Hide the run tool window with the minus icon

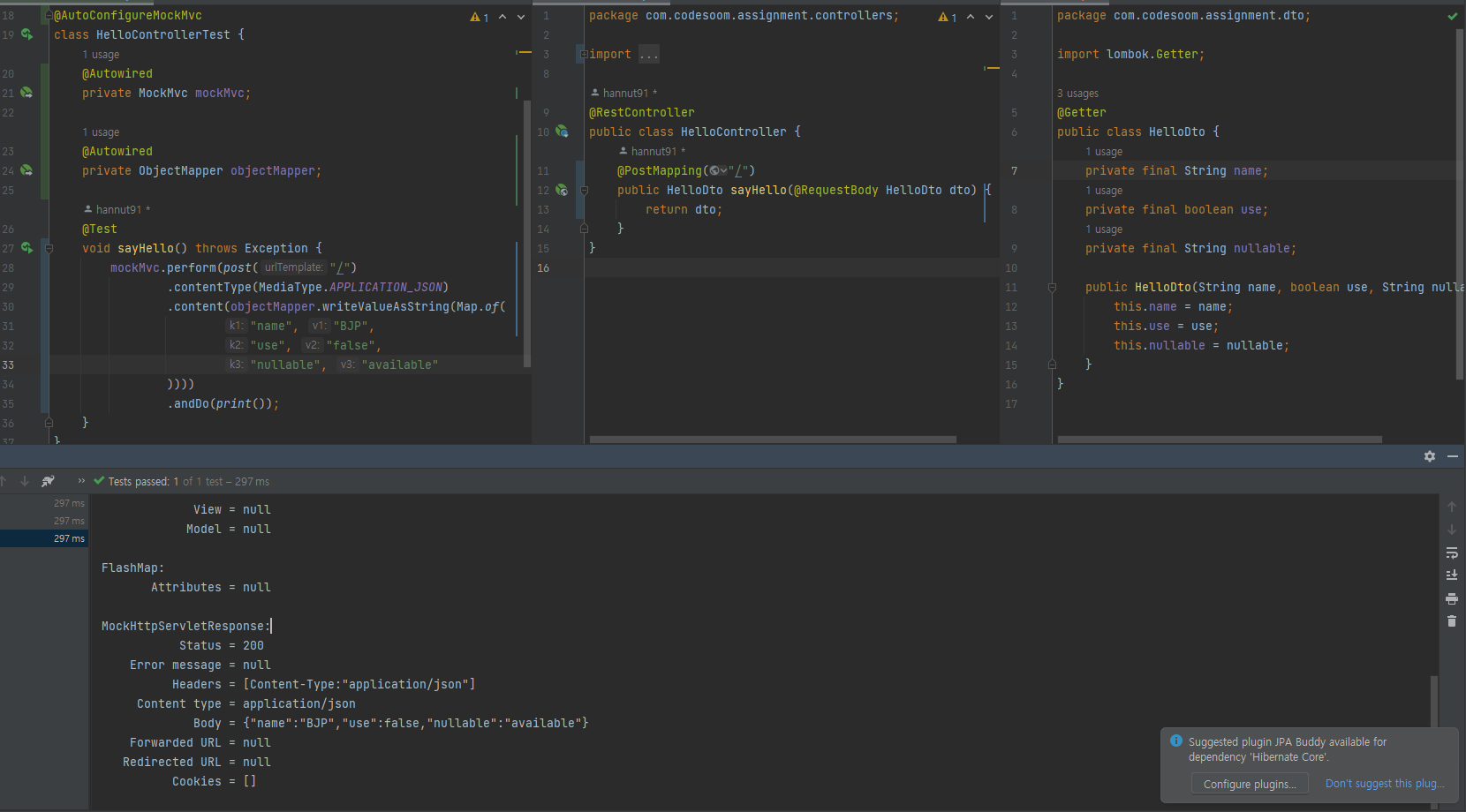(1453, 456)
